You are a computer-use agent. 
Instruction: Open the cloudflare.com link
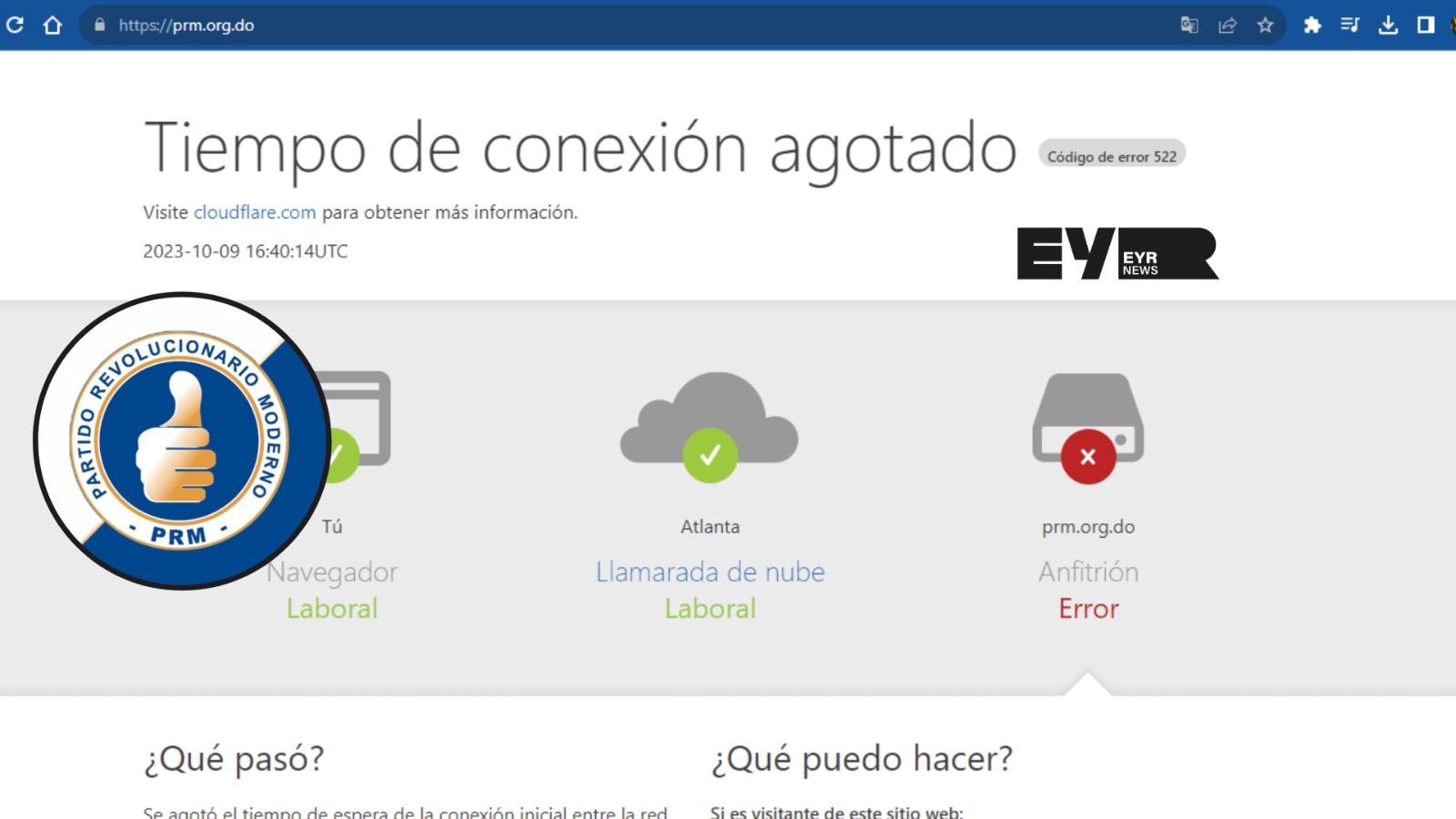(255, 212)
